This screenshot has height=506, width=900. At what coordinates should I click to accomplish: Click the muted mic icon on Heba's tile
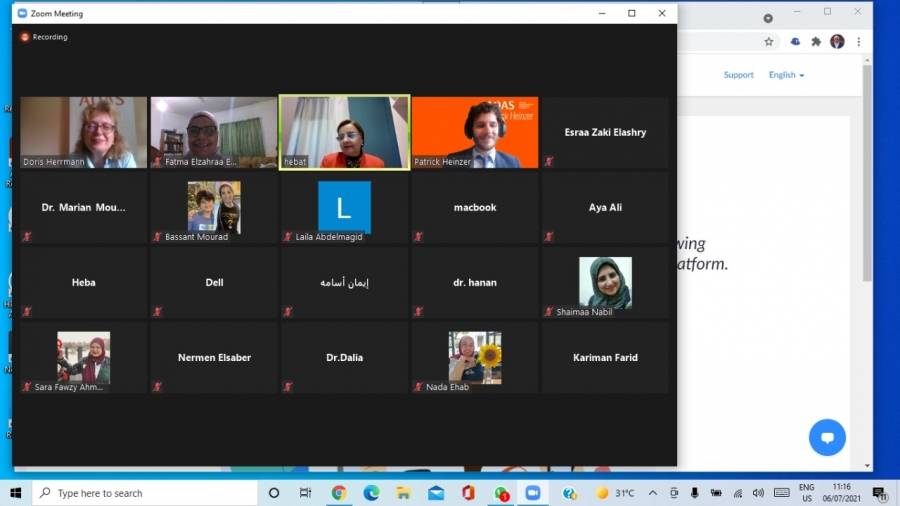(x=27, y=312)
